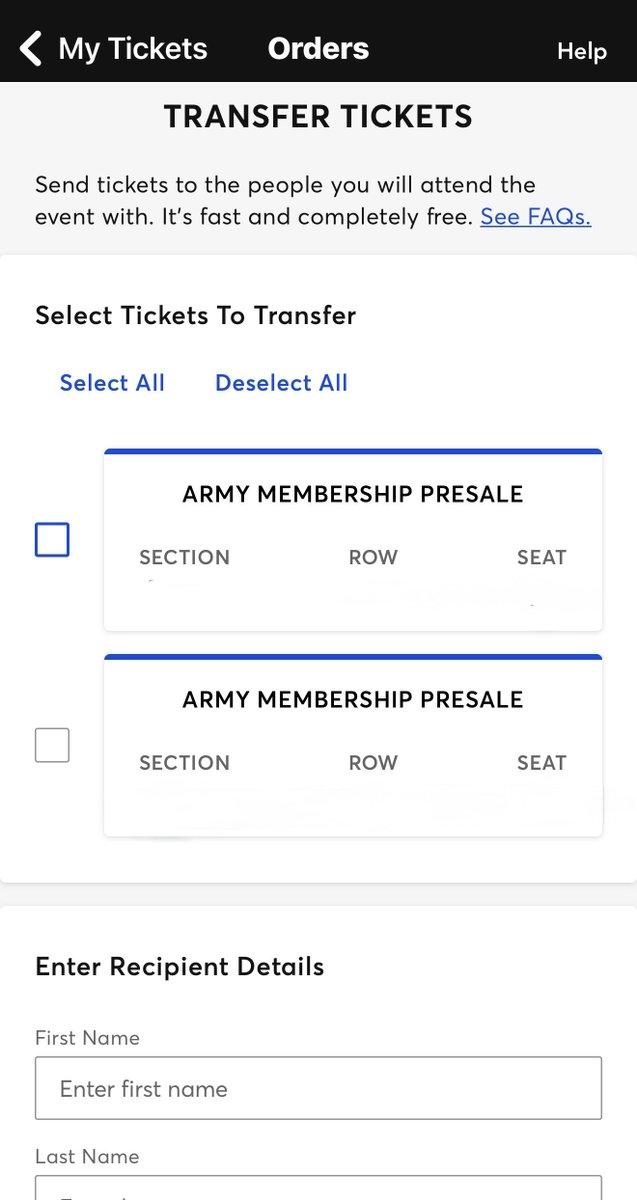Open the See FAQs link
This screenshot has height=1200, width=637.
tap(535, 216)
